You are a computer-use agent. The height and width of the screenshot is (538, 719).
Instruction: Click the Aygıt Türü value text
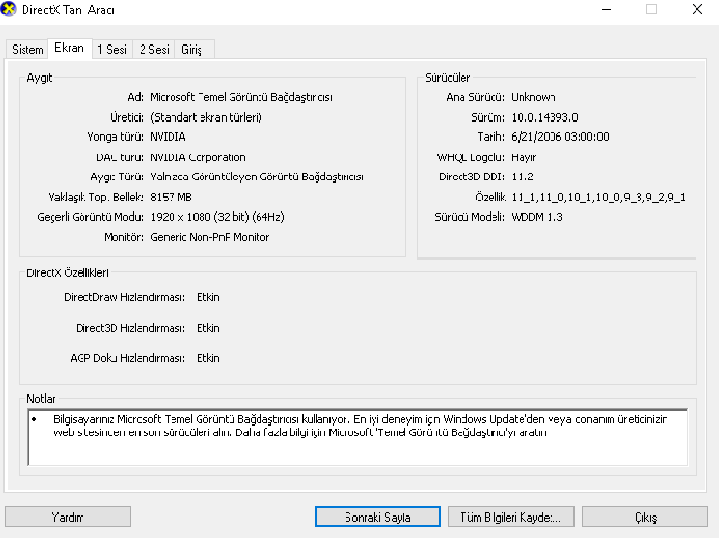point(257,177)
